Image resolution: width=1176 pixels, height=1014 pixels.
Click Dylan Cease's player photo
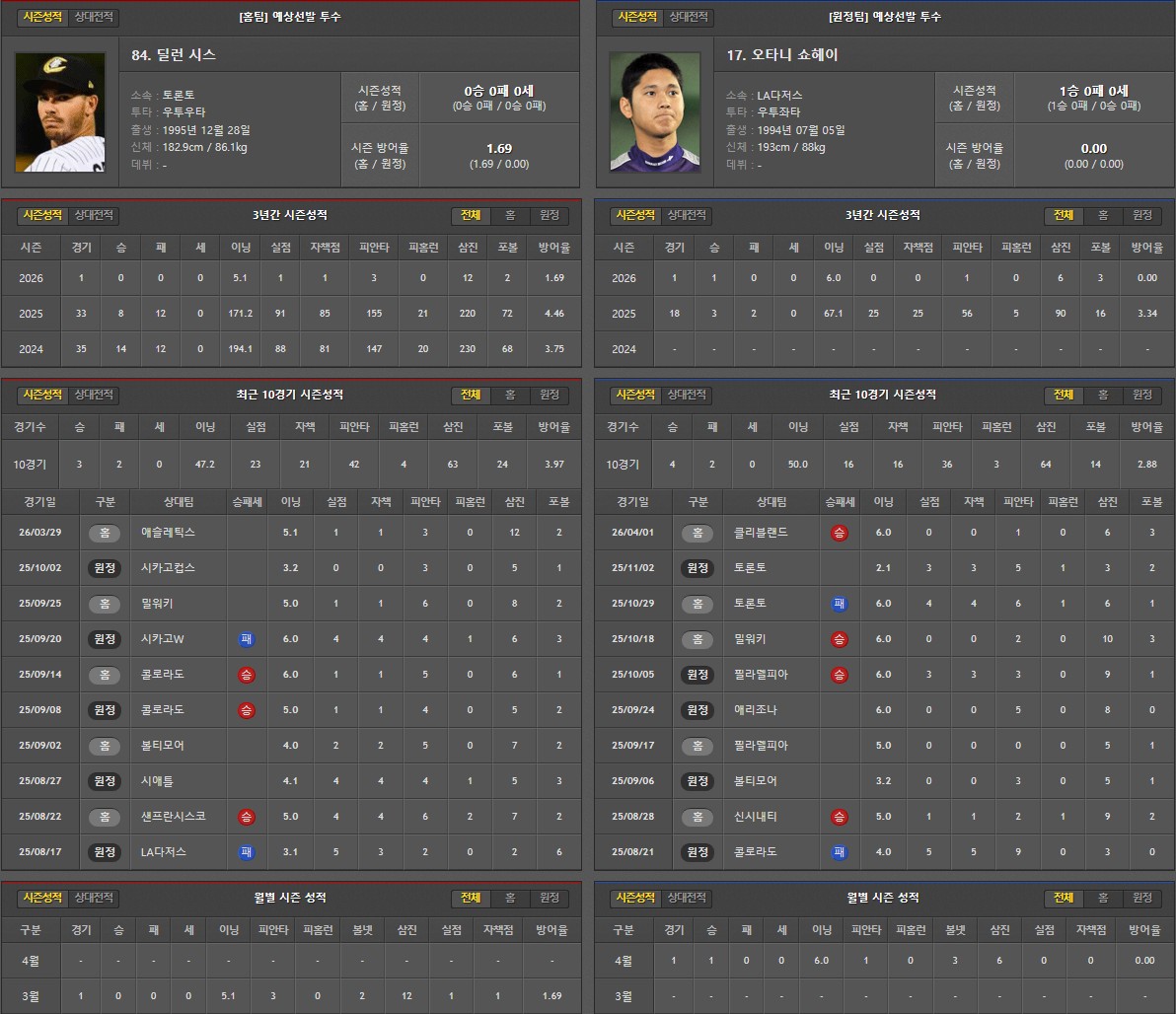pyautogui.click(x=60, y=112)
